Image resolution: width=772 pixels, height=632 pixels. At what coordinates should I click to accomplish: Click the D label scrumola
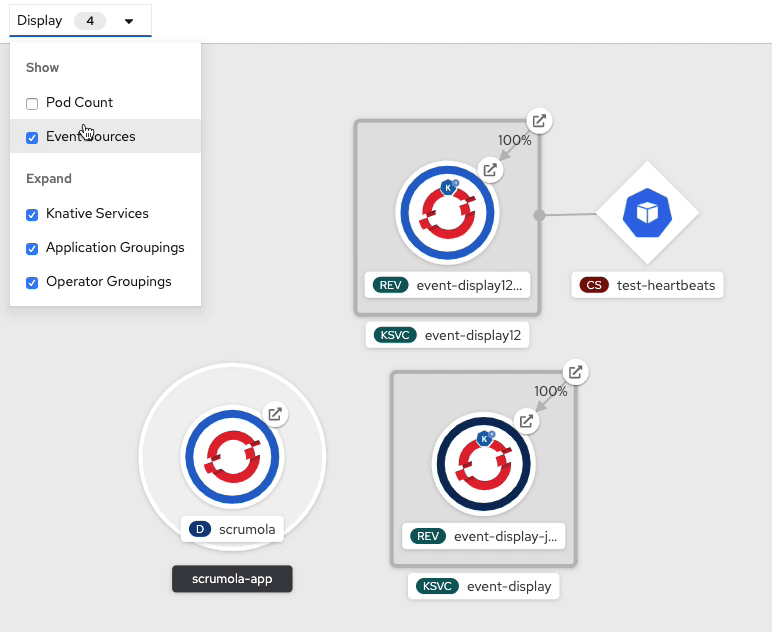(232, 529)
